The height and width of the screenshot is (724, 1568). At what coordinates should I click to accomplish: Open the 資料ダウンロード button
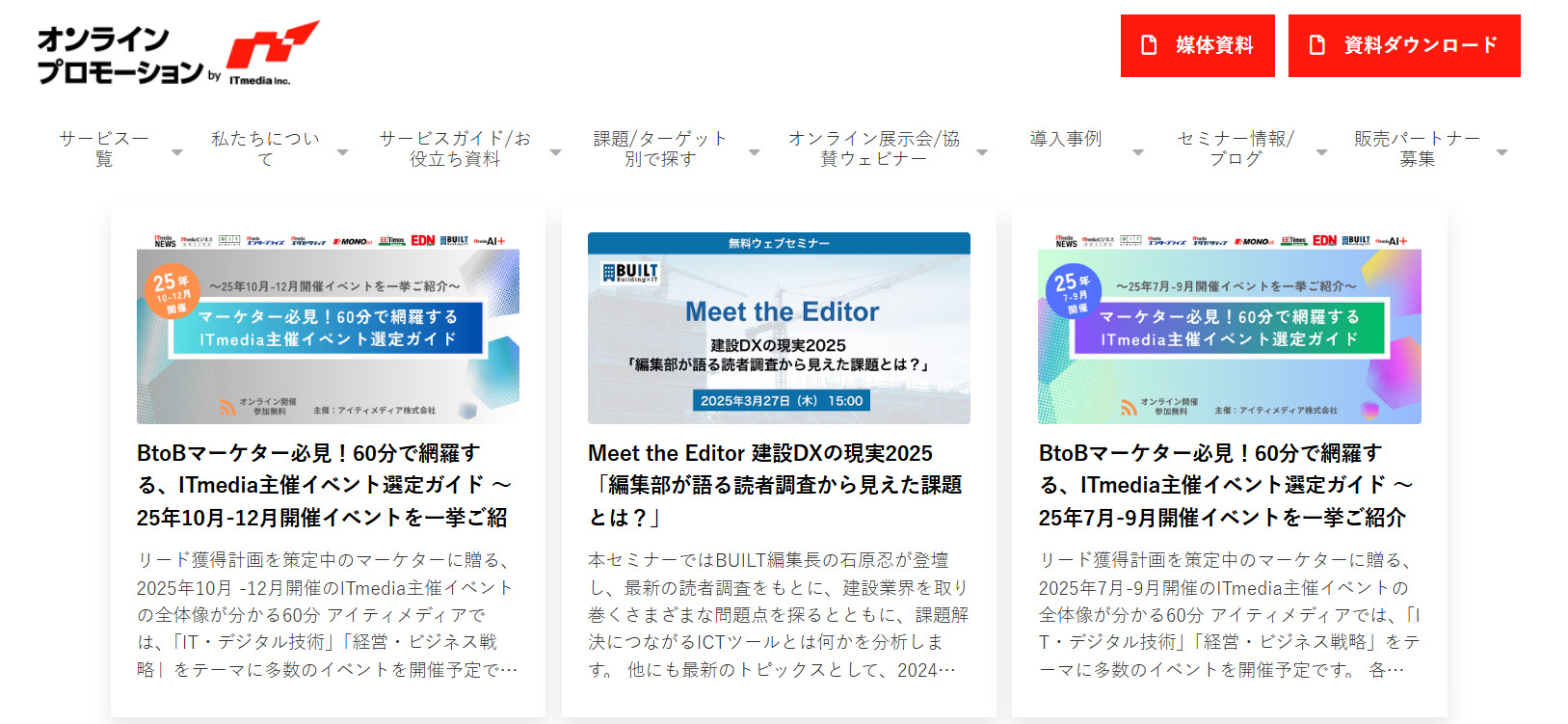pos(1404,45)
